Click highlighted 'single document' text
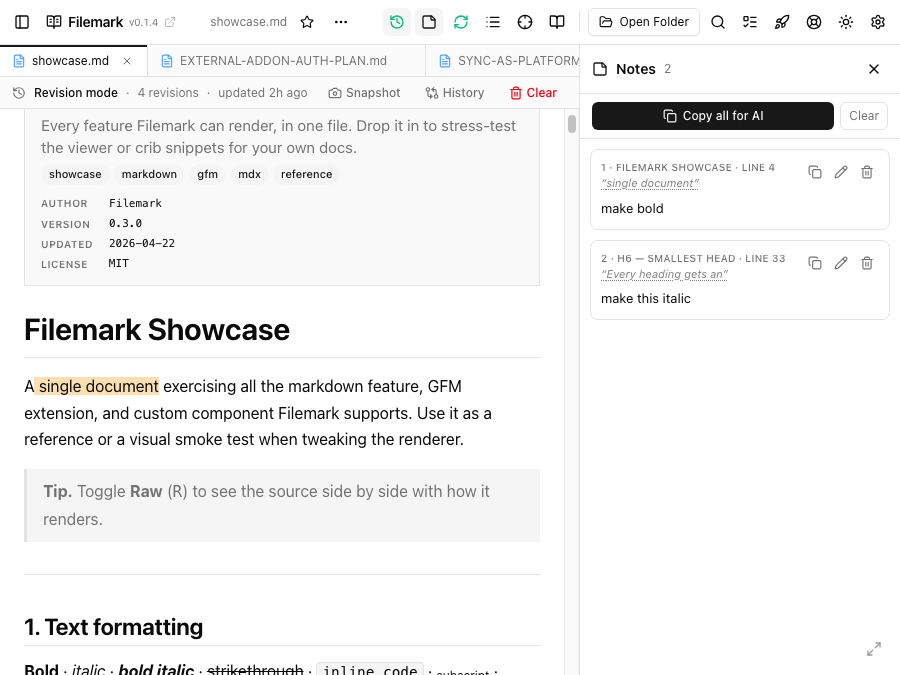This screenshot has height=675, width=900. click(97, 386)
